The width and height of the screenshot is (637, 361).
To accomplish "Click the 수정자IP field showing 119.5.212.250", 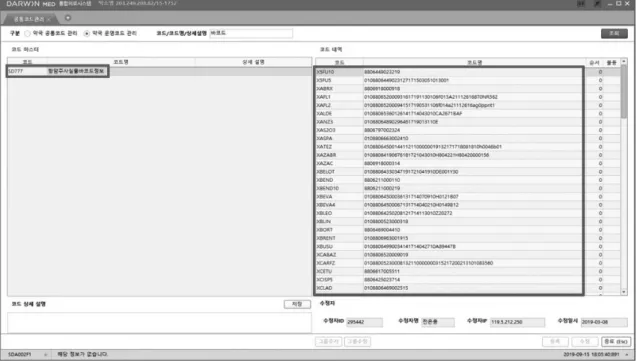I will pos(517,322).
